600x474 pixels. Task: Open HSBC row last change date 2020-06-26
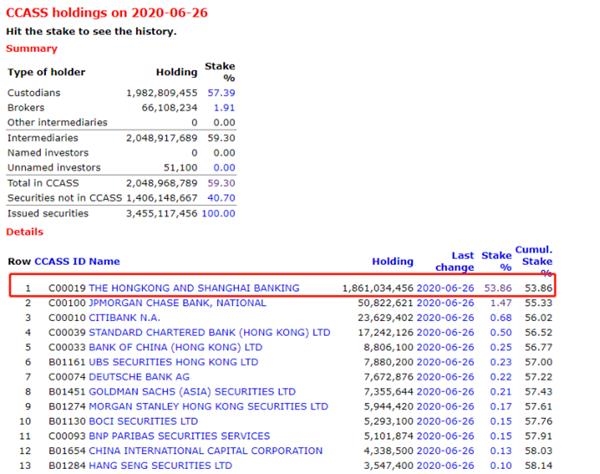(x=445, y=288)
